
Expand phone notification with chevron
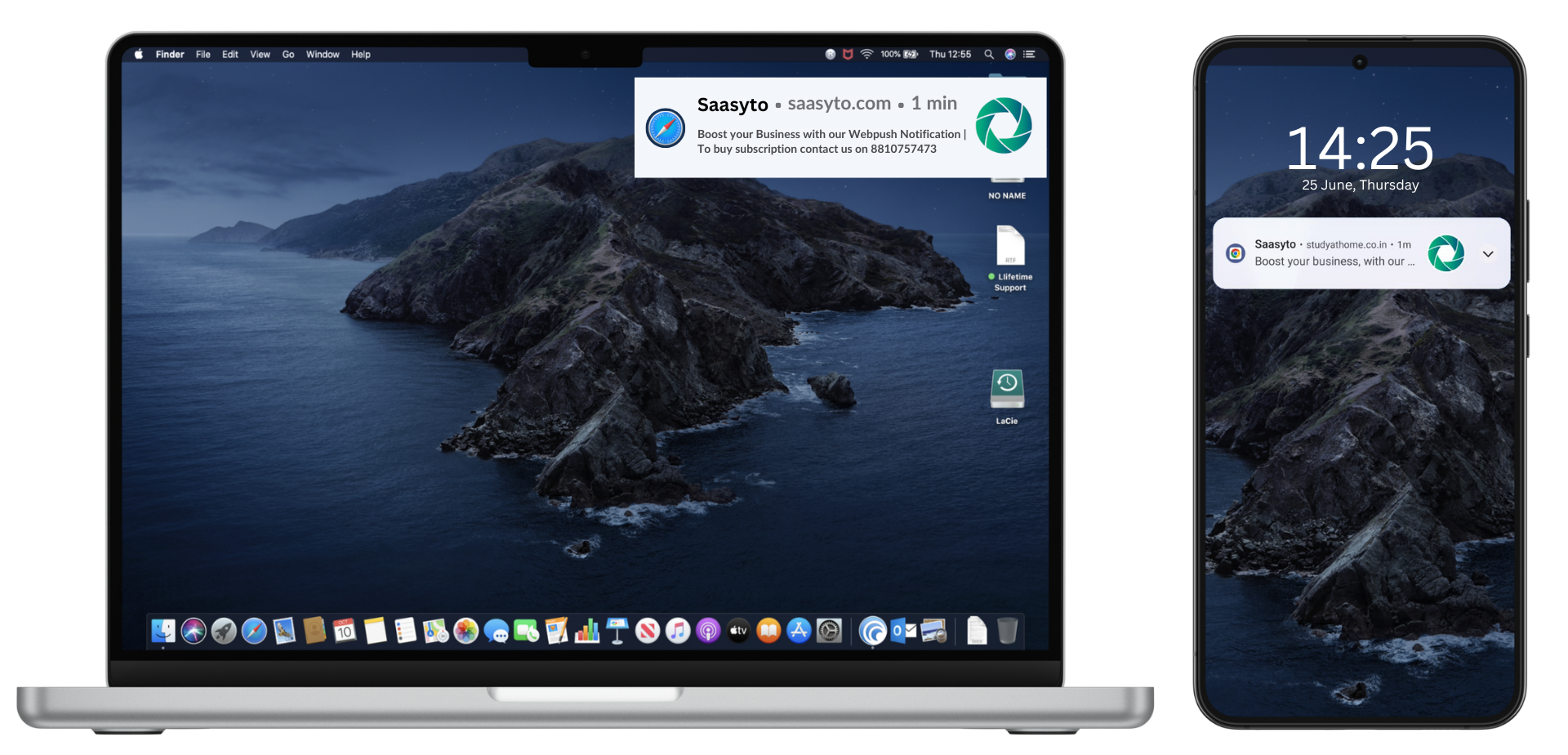tap(1488, 253)
